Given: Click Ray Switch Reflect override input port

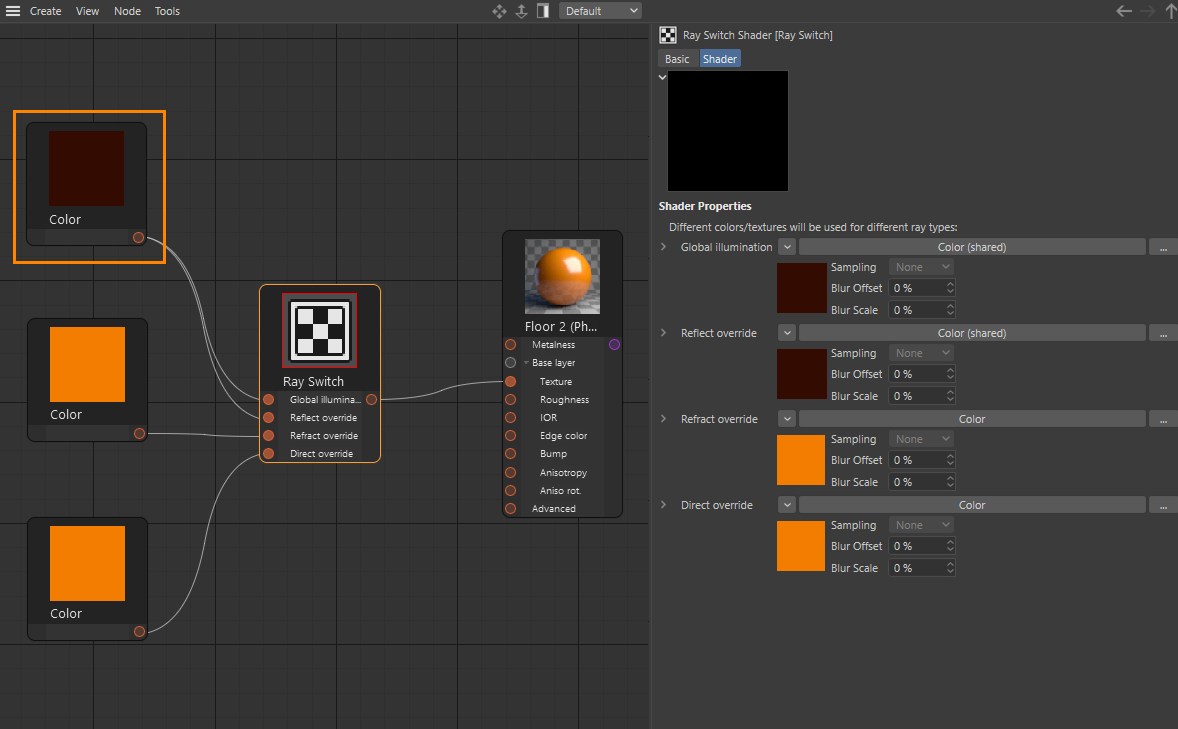Looking at the screenshot, I should [x=268, y=418].
